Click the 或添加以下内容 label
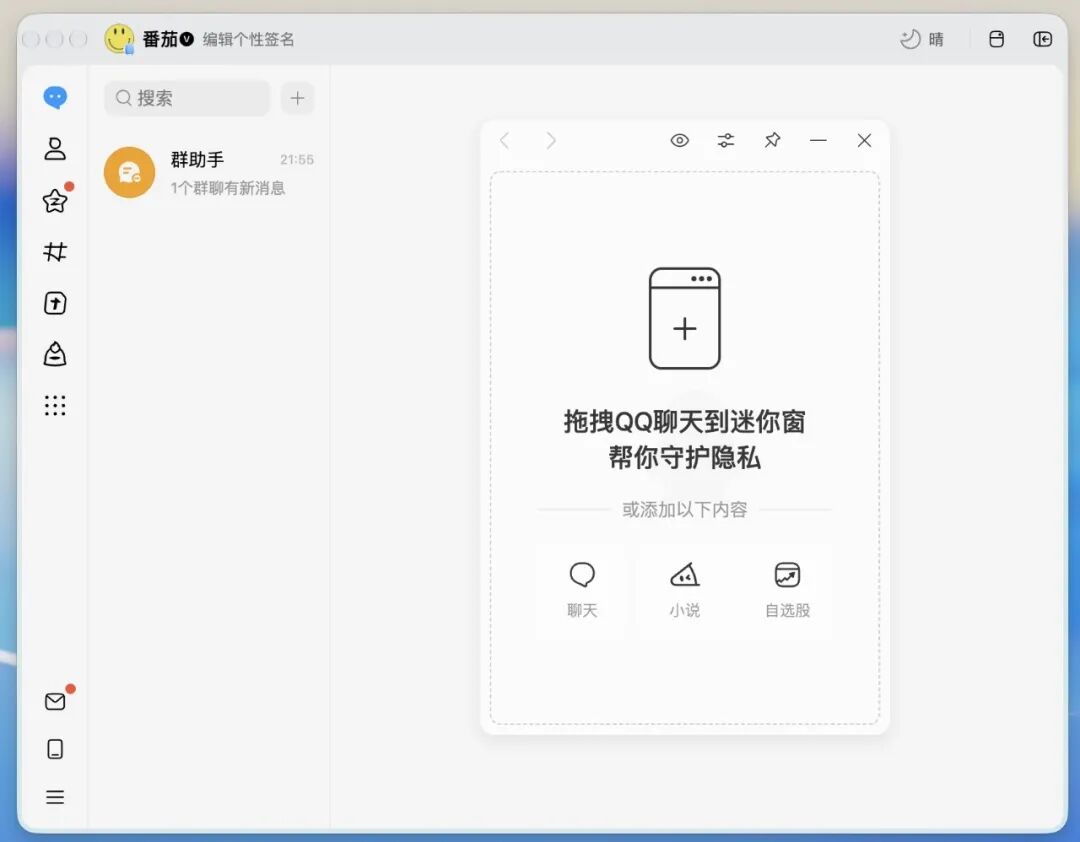The height and width of the screenshot is (842, 1080). coord(685,509)
